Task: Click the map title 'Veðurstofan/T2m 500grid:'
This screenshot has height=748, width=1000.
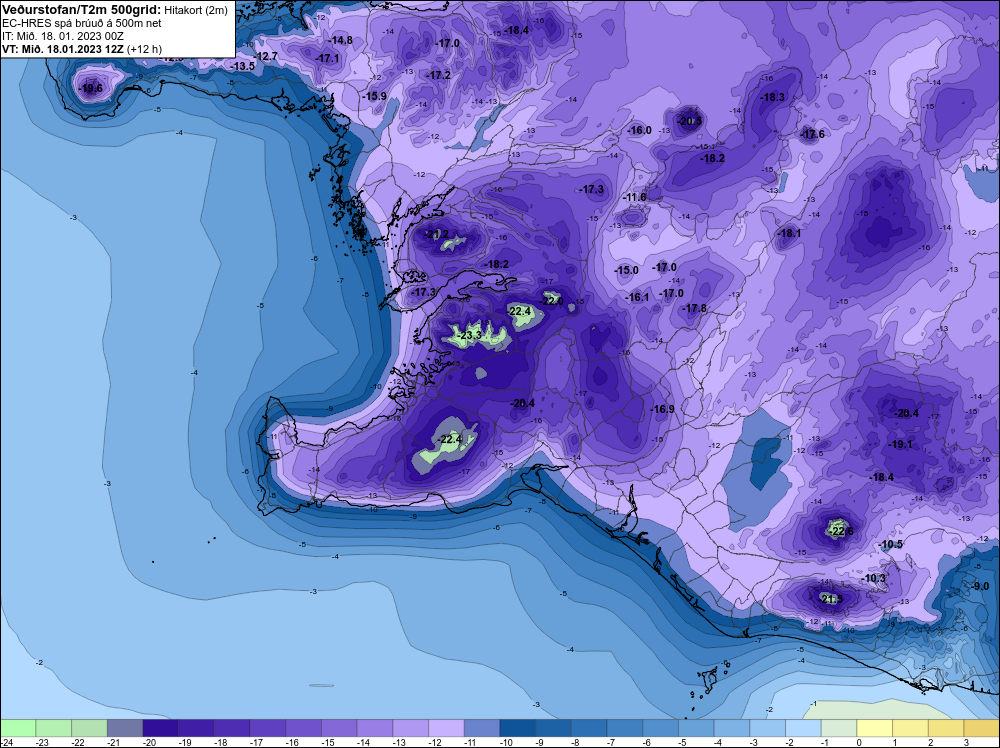Action: pyautogui.click(x=80, y=10)
